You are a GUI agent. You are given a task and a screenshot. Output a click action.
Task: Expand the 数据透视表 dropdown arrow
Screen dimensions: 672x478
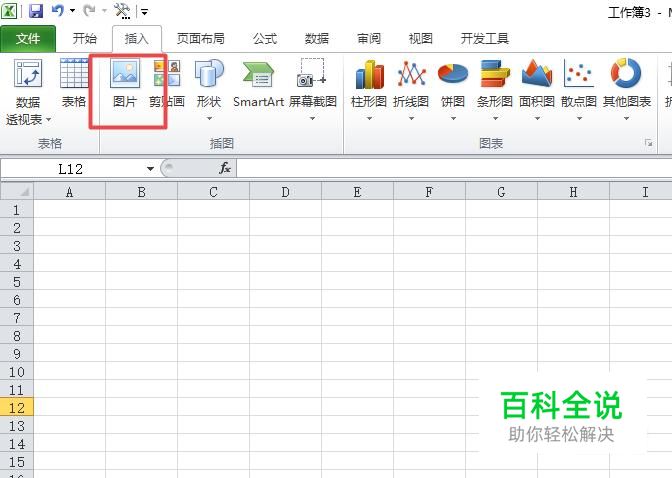click(x=48, y=120)
